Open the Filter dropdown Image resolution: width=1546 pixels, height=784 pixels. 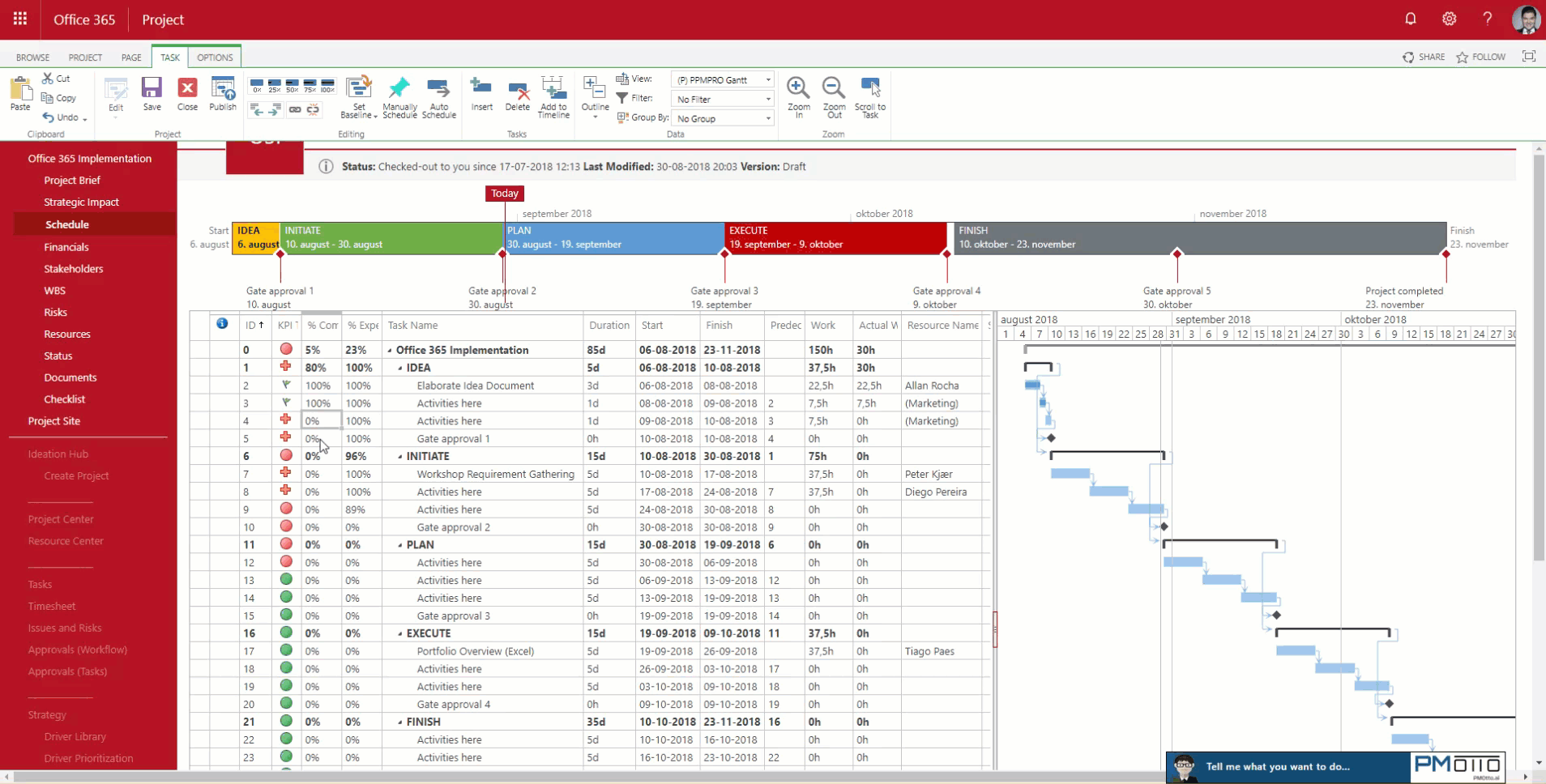723,99
